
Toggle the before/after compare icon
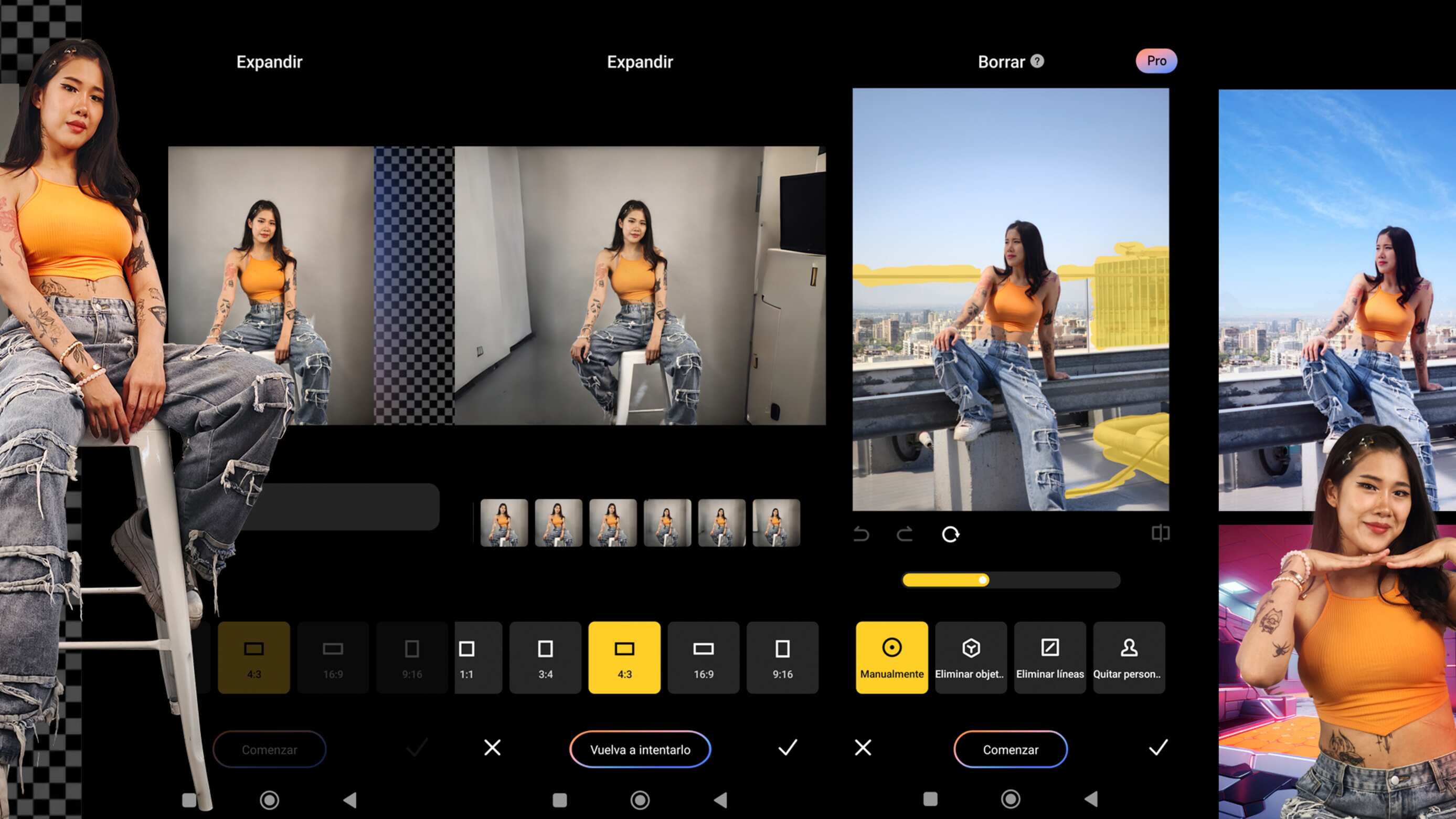(x=1160, y=533)
